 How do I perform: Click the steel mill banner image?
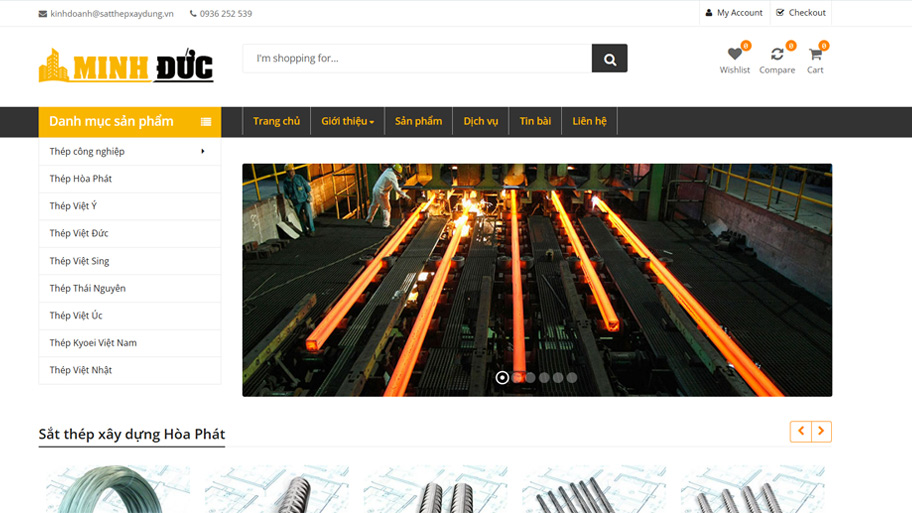537,280
